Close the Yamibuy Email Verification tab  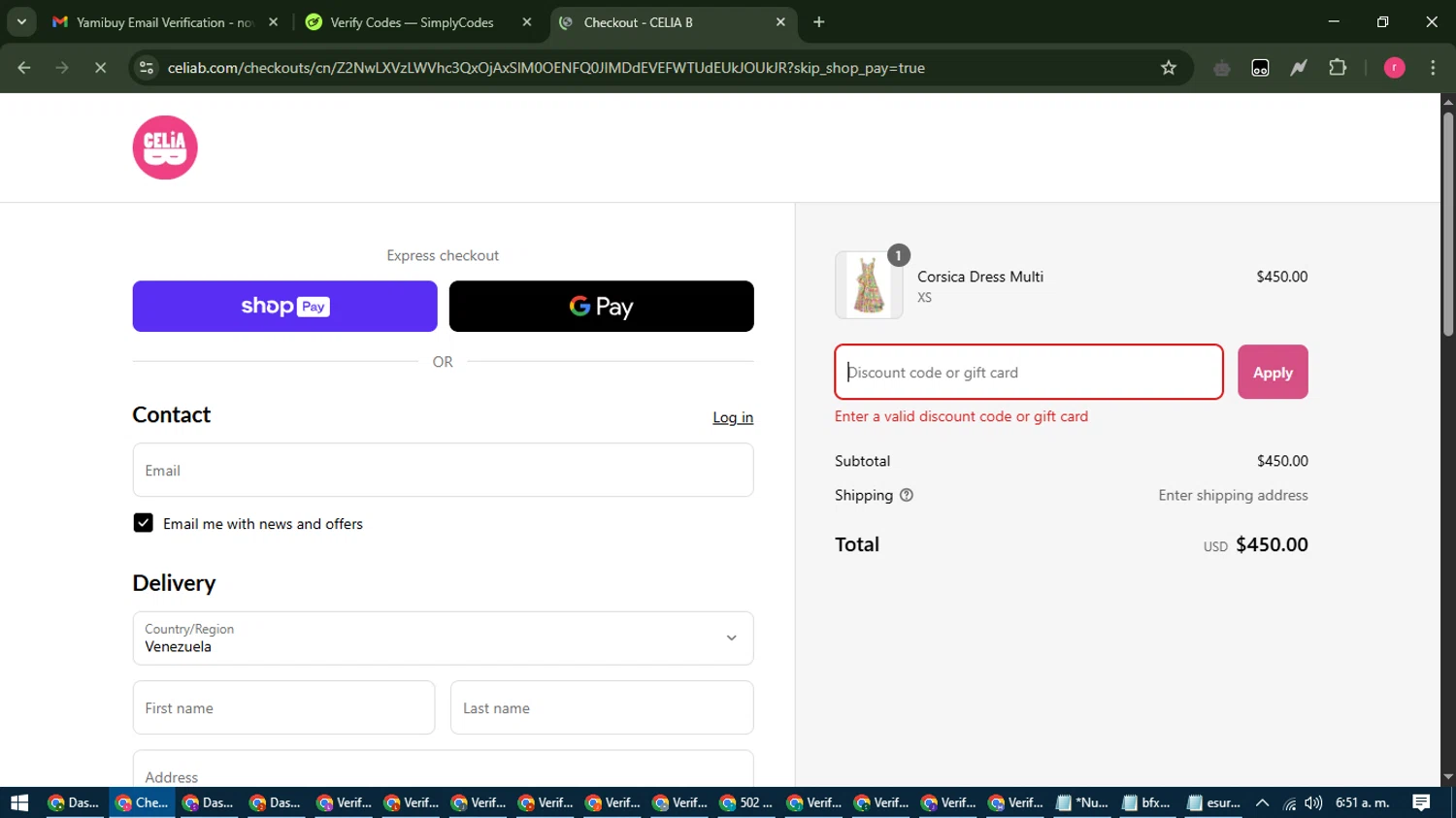point(274,22)
